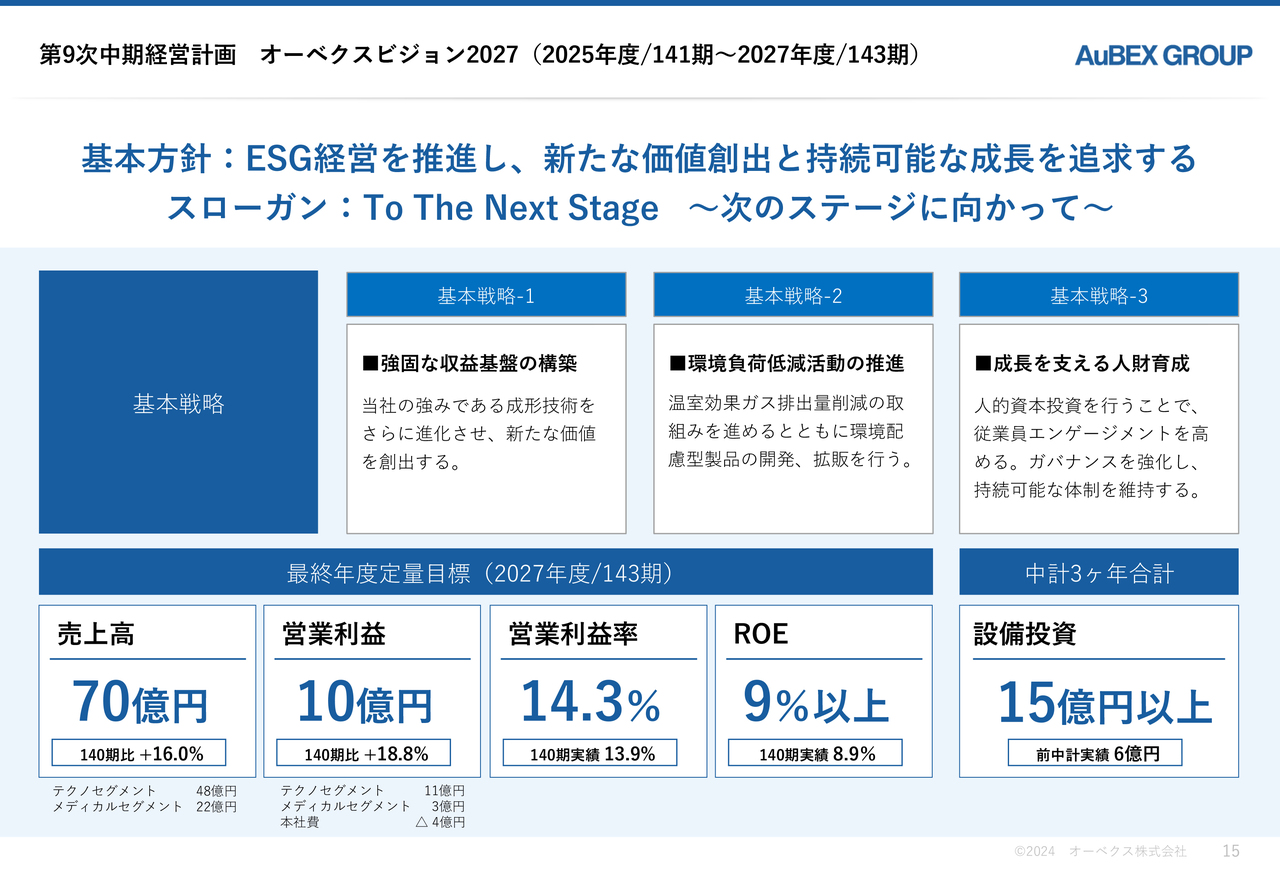Click the メディカルセグメント 22億円 line
Image resolution: width=1280 pixels, height=886 pixels.
coord(145,806)
